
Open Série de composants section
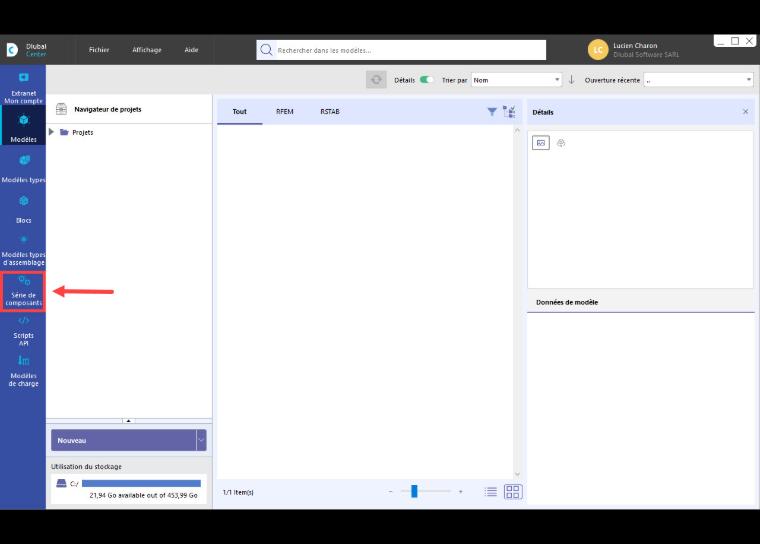(23, 291)
